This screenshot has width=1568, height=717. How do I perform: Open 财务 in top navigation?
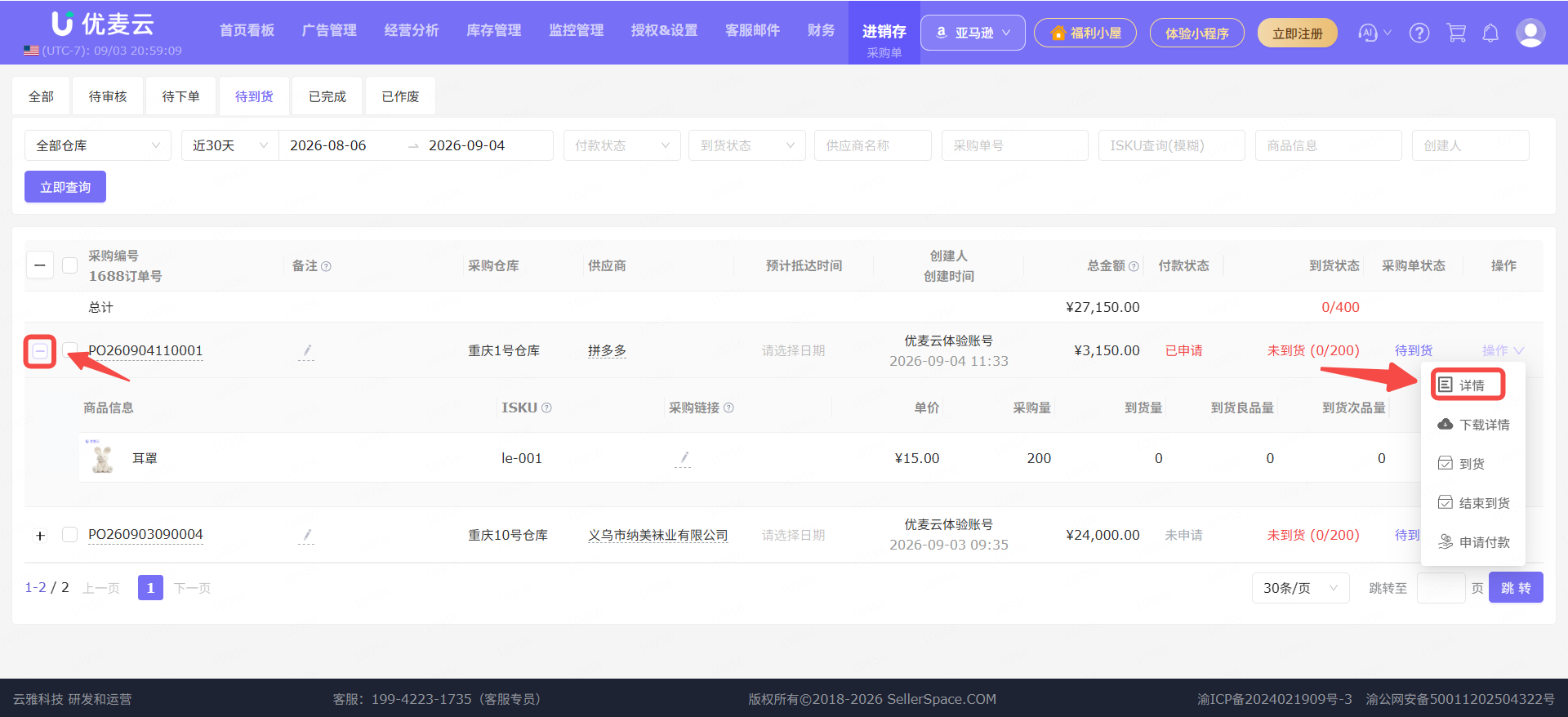pyautogui.click(x=821, y=31)
